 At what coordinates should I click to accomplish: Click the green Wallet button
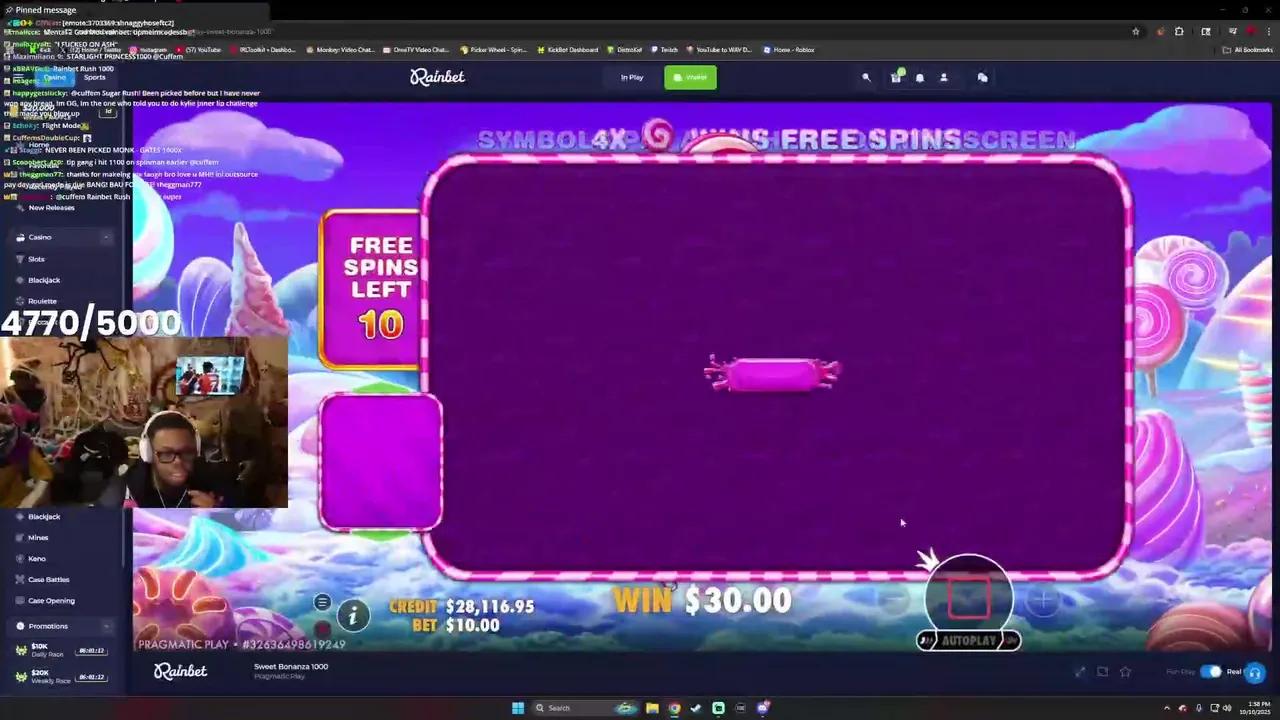click(690, 77)
